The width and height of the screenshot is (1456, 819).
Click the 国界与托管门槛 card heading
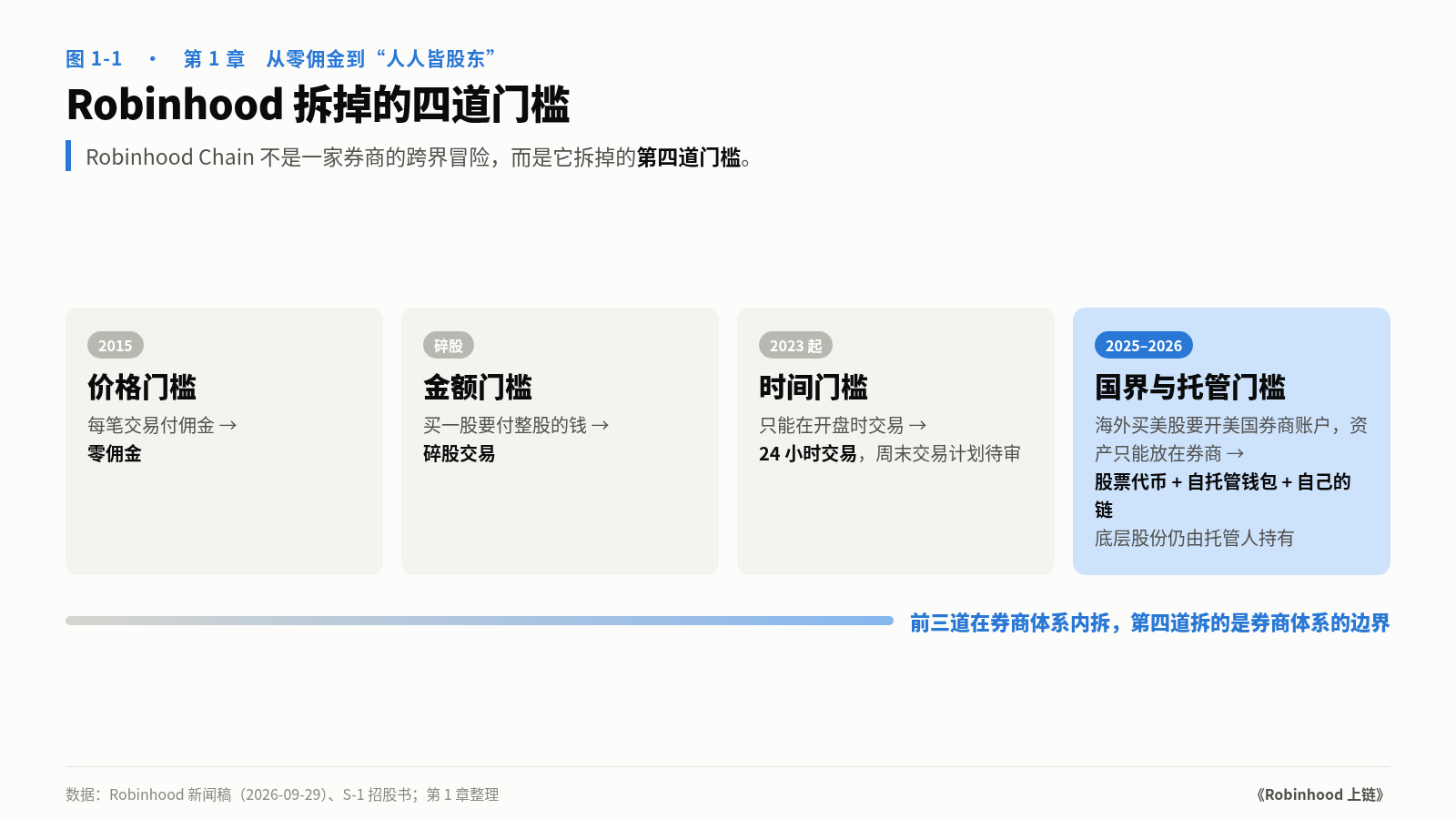(1190, 388)
